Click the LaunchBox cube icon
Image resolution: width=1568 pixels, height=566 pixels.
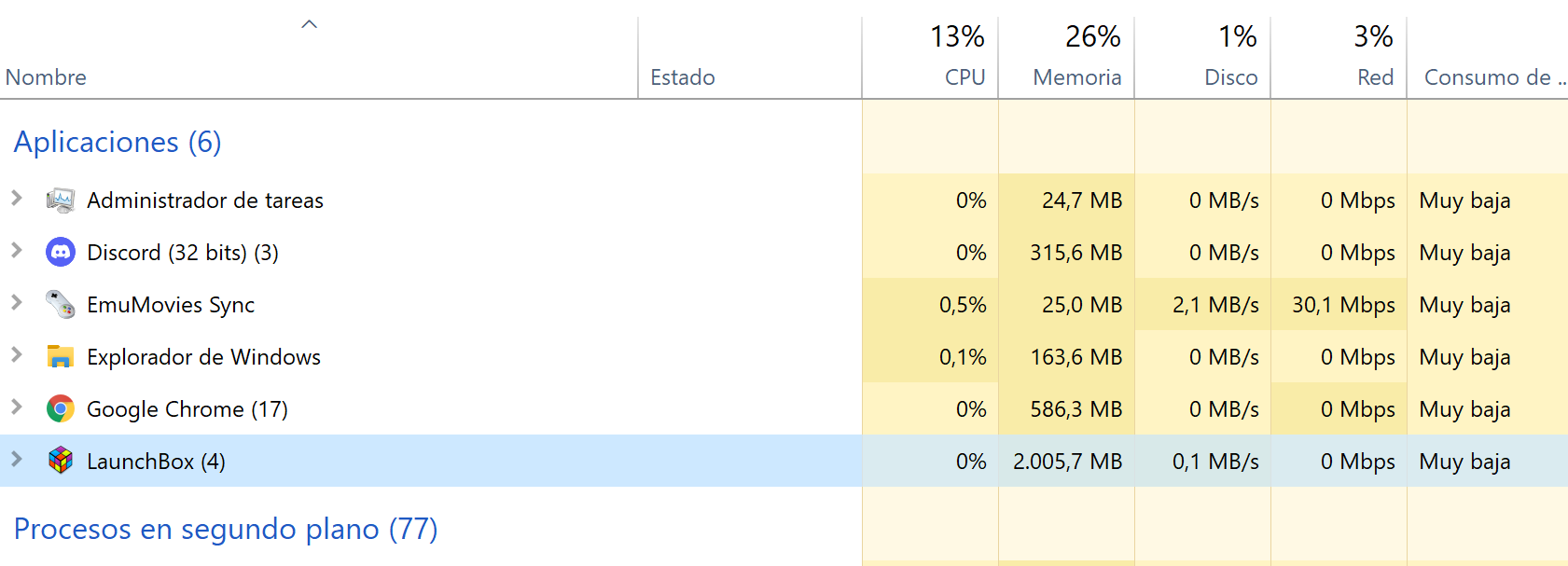[x=61, y=461]
